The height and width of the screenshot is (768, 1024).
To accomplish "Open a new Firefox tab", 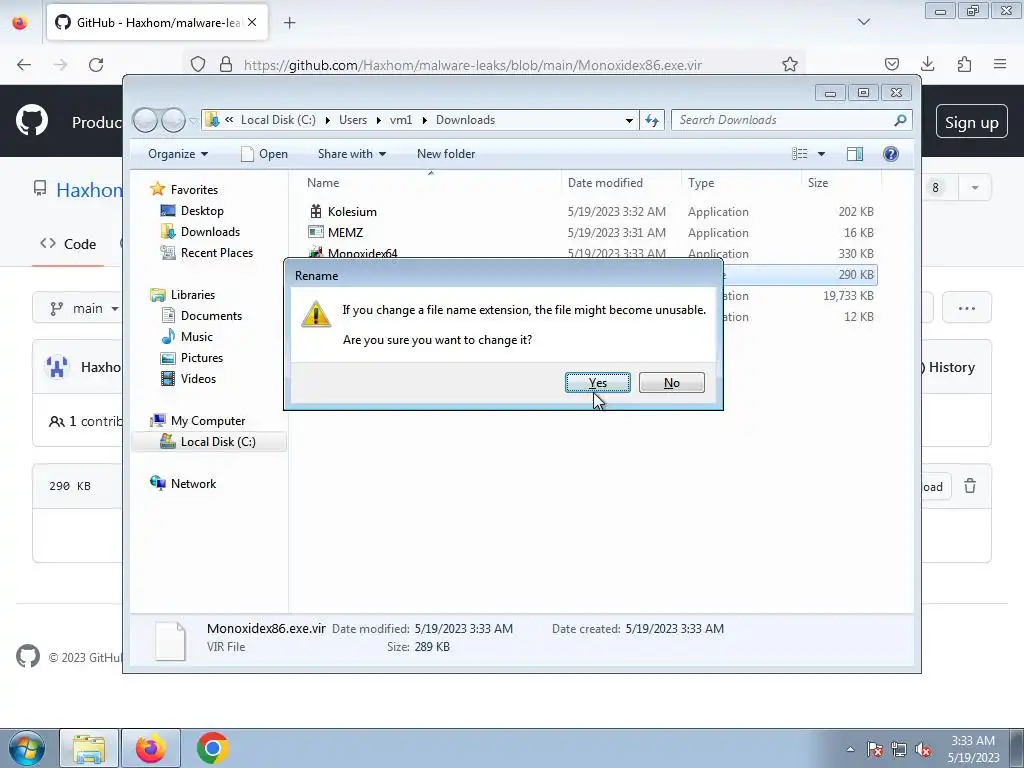I will pyautogui.click(x=290, y=23).
